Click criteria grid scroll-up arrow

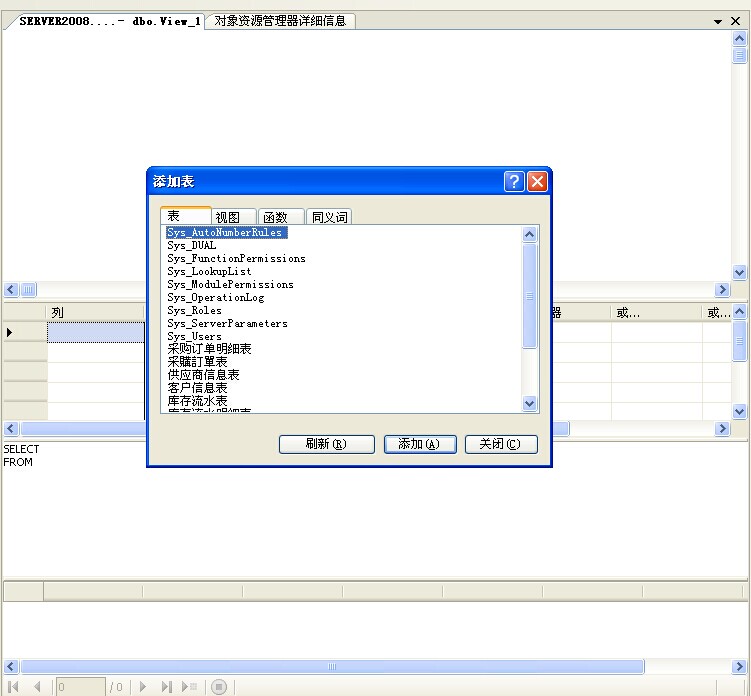tap(740, 312)
